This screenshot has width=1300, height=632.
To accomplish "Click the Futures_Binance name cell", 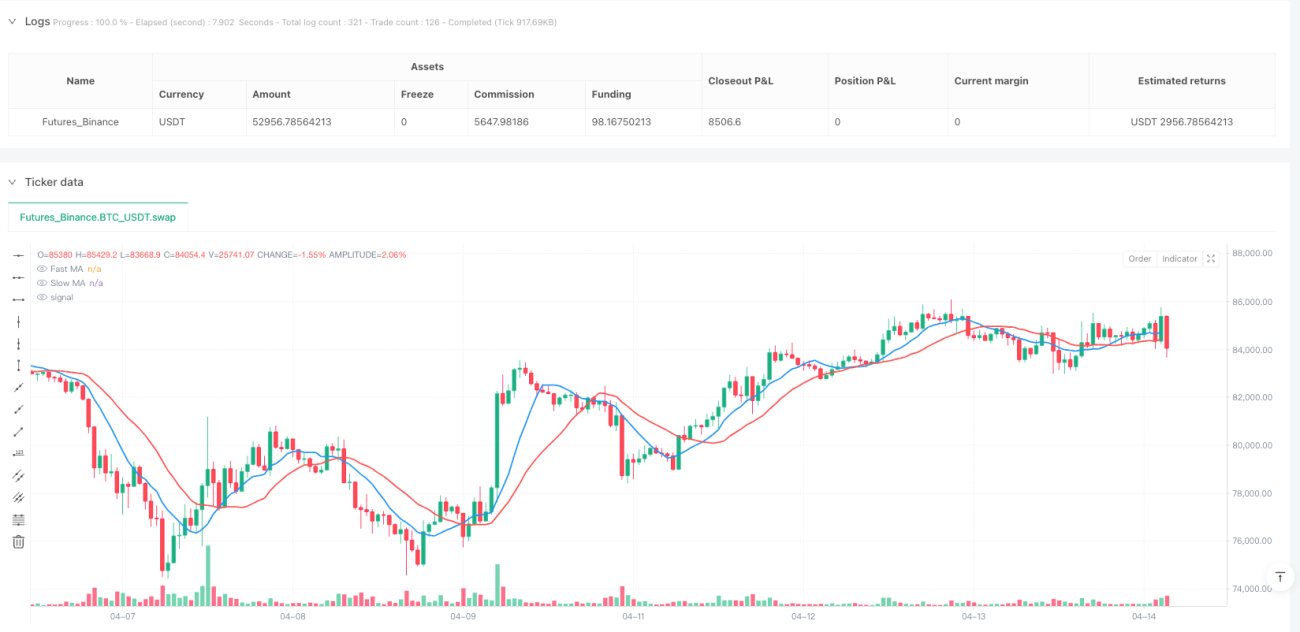I will click(x=80, y=122).
